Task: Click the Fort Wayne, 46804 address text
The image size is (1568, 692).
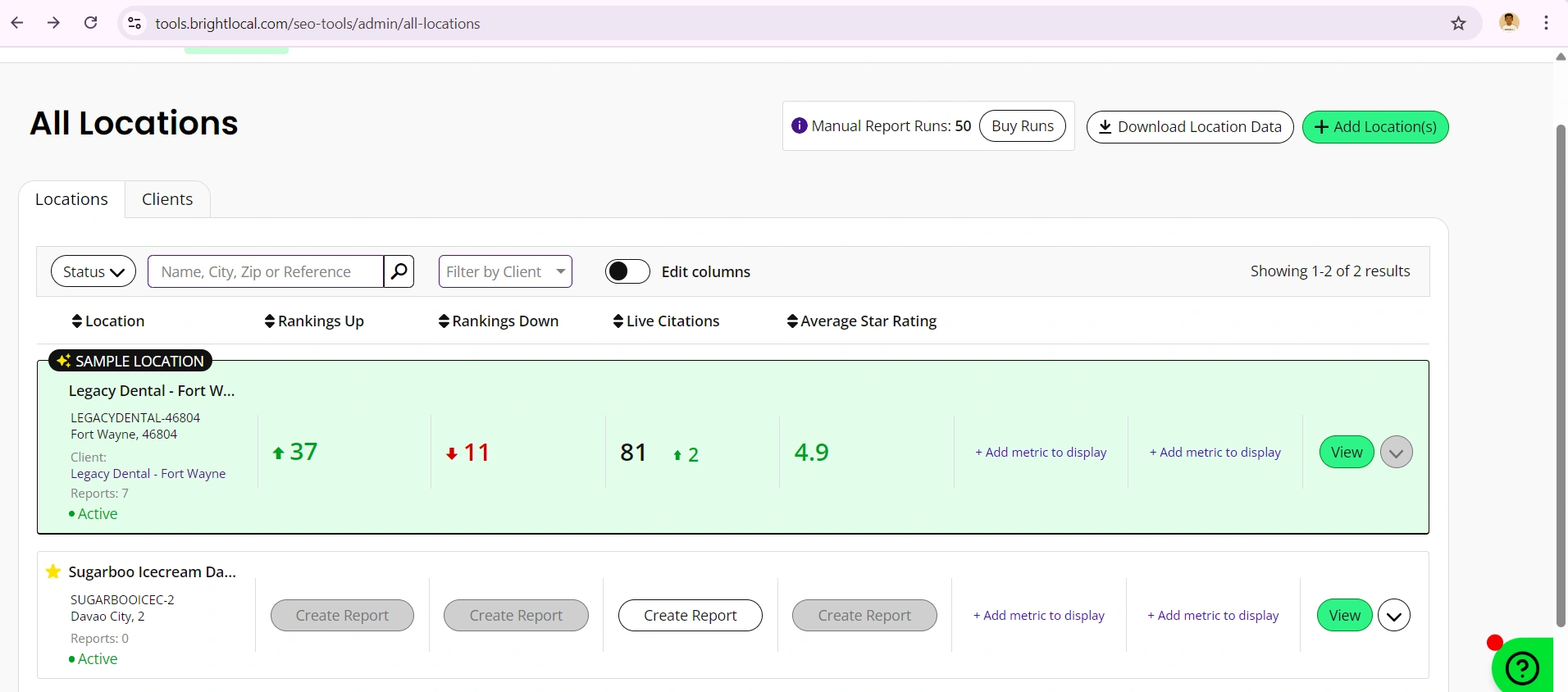Action: click(x=124, y=435)
